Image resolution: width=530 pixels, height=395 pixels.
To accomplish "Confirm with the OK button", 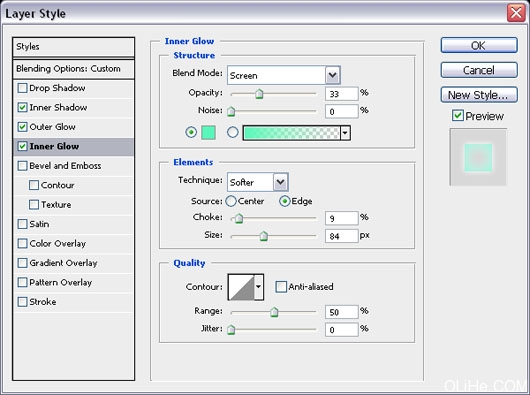I will pos(479,45).
